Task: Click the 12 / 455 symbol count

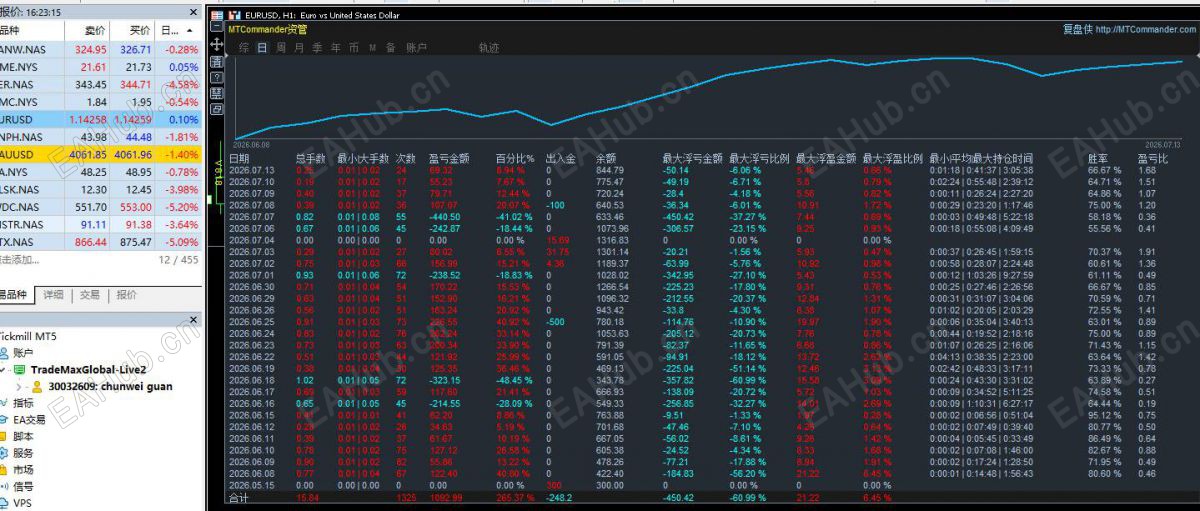Action: point(180,260)
